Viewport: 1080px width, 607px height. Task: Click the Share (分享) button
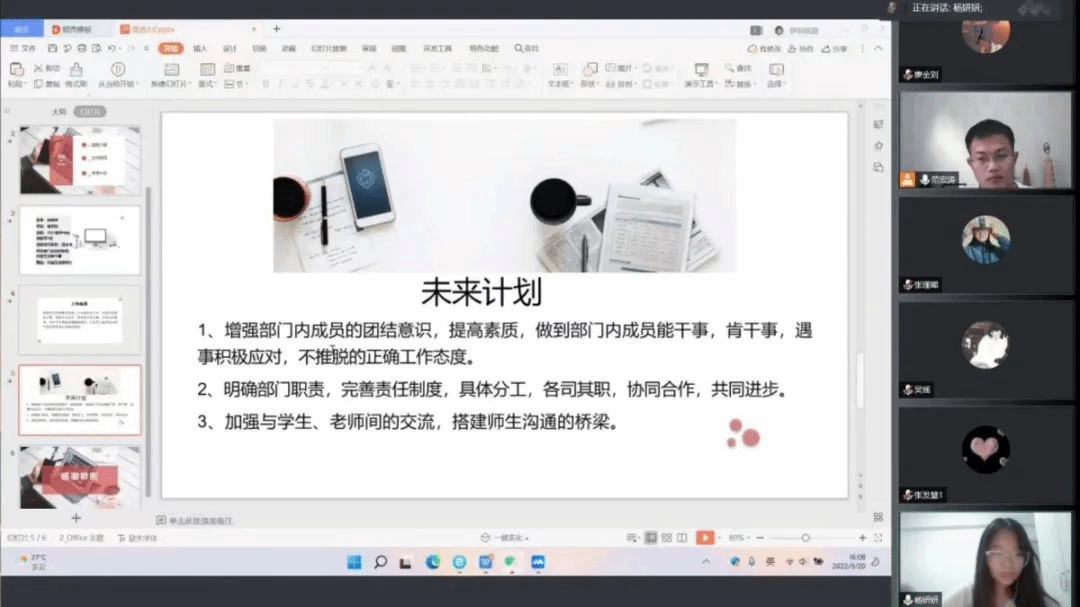pos(836,48)
